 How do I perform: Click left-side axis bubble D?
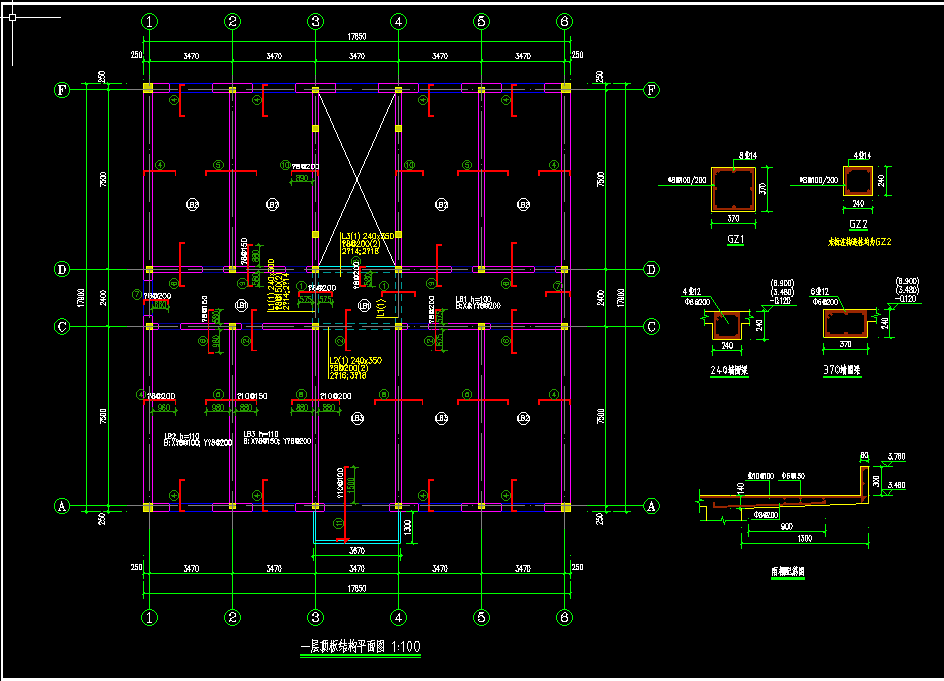click(62, 269)
